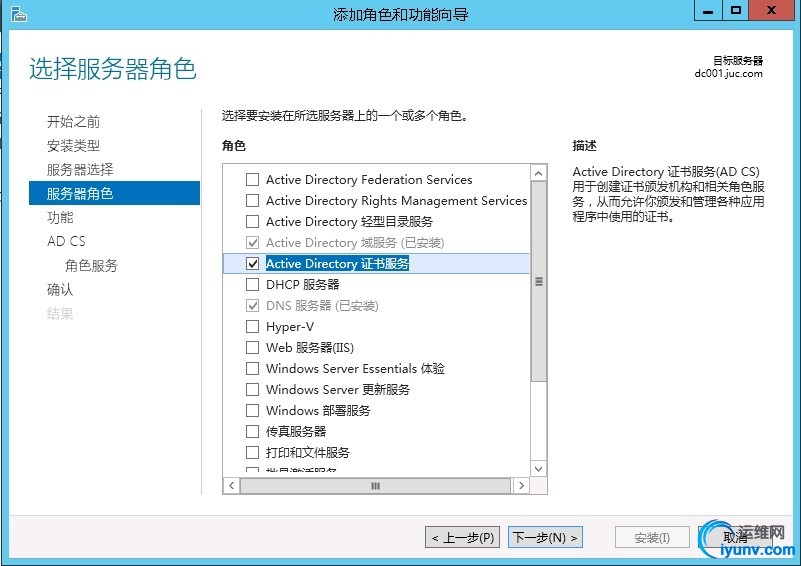The height and width of the screenshot is (566, 801).
Task: Click roles list scroll down arrow
Action: click(x=538, y=468)
